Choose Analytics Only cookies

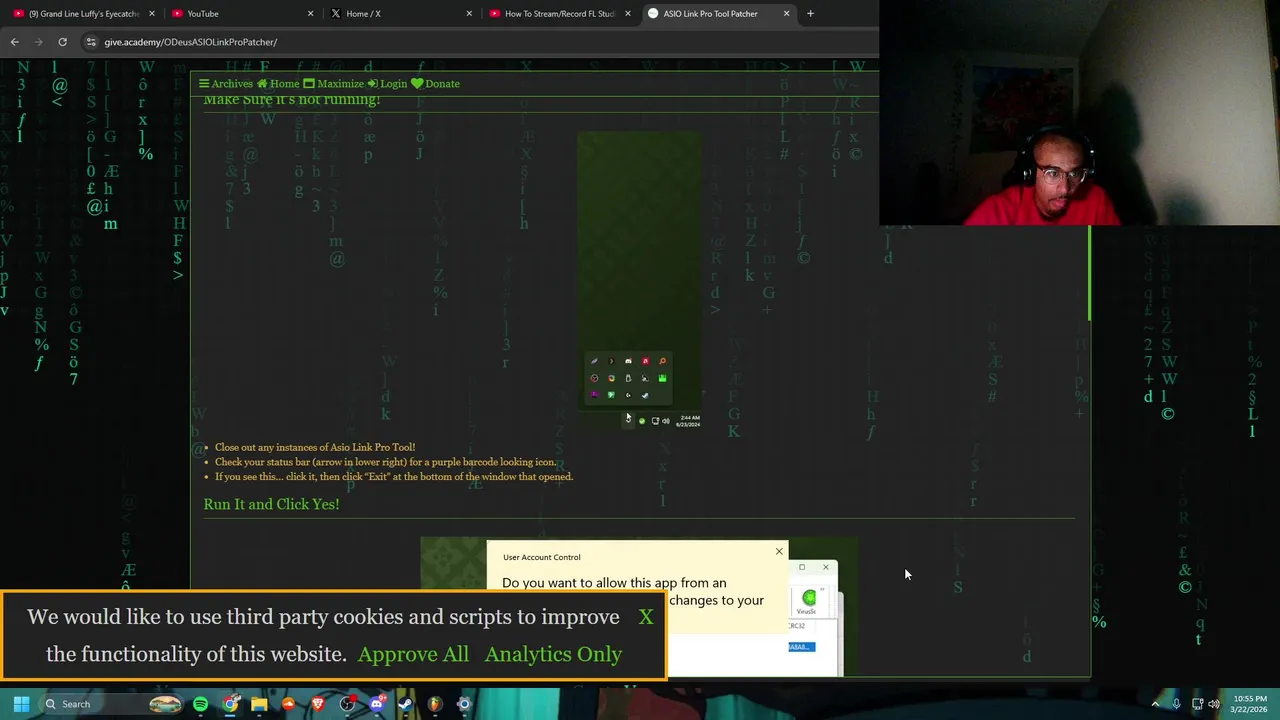click(x=553, y=654)
